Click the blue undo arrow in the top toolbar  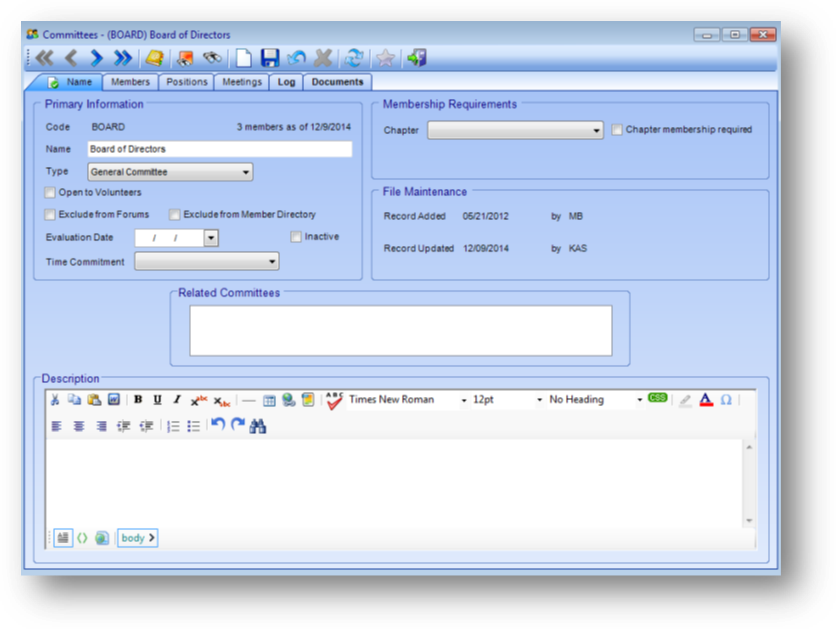[x=296, y=58]
